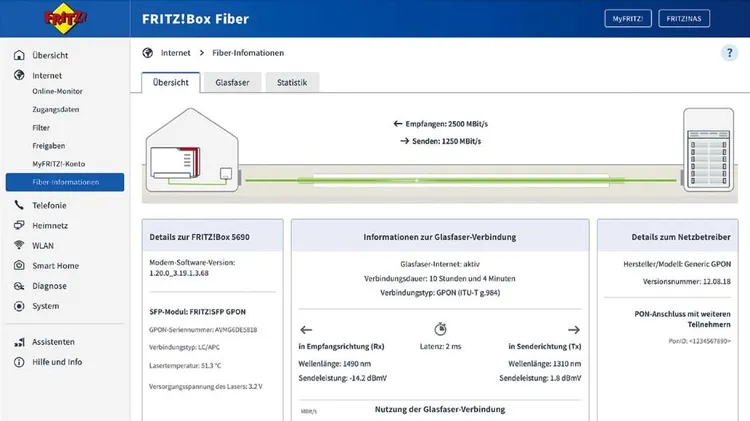This screenshot has height=421, width=750.
Task: Click the WLAN menu label
Action: point(43,245)
